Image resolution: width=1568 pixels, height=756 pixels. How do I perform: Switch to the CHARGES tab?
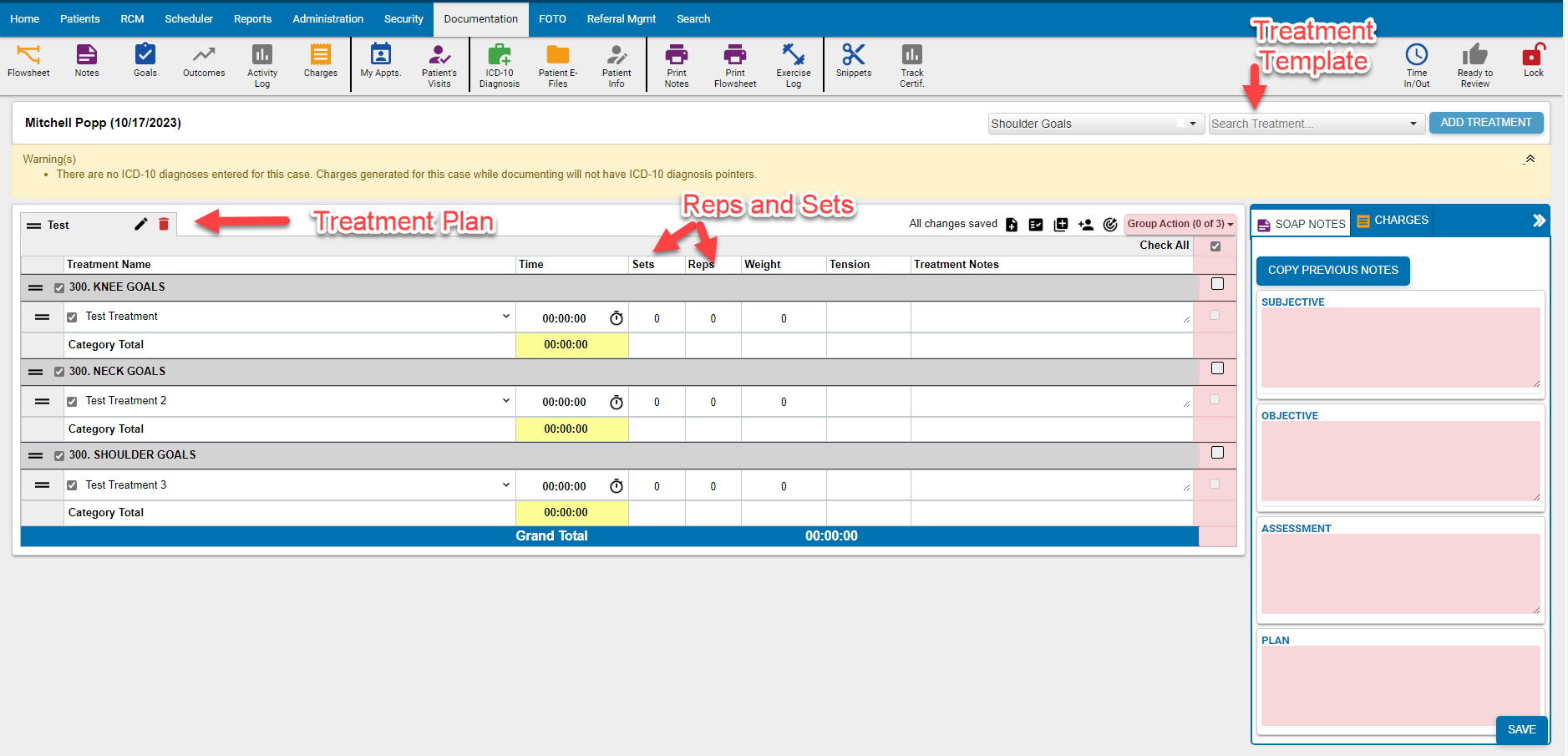pyautogui.click(x=1393, y=221)
